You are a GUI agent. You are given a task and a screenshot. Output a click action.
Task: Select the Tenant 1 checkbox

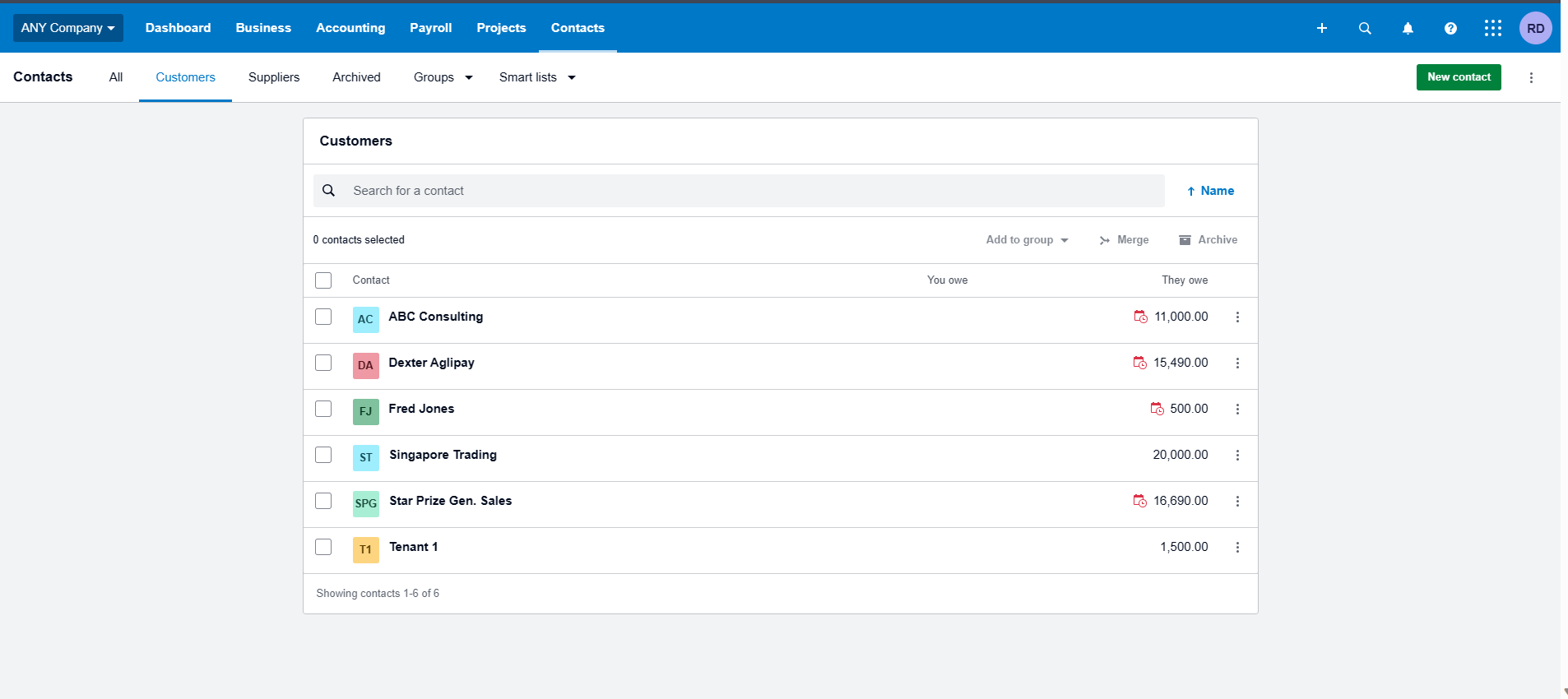[x=323, y=547]
